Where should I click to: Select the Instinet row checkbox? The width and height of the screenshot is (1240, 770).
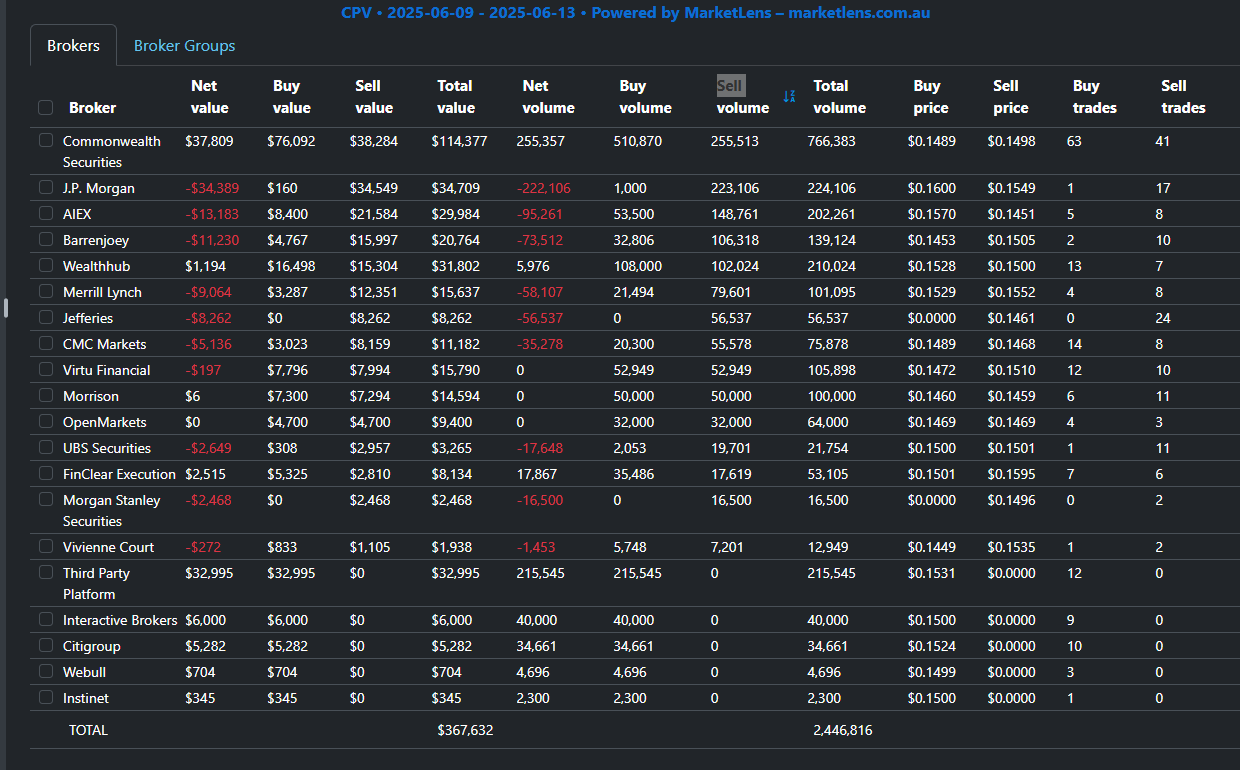45,697
